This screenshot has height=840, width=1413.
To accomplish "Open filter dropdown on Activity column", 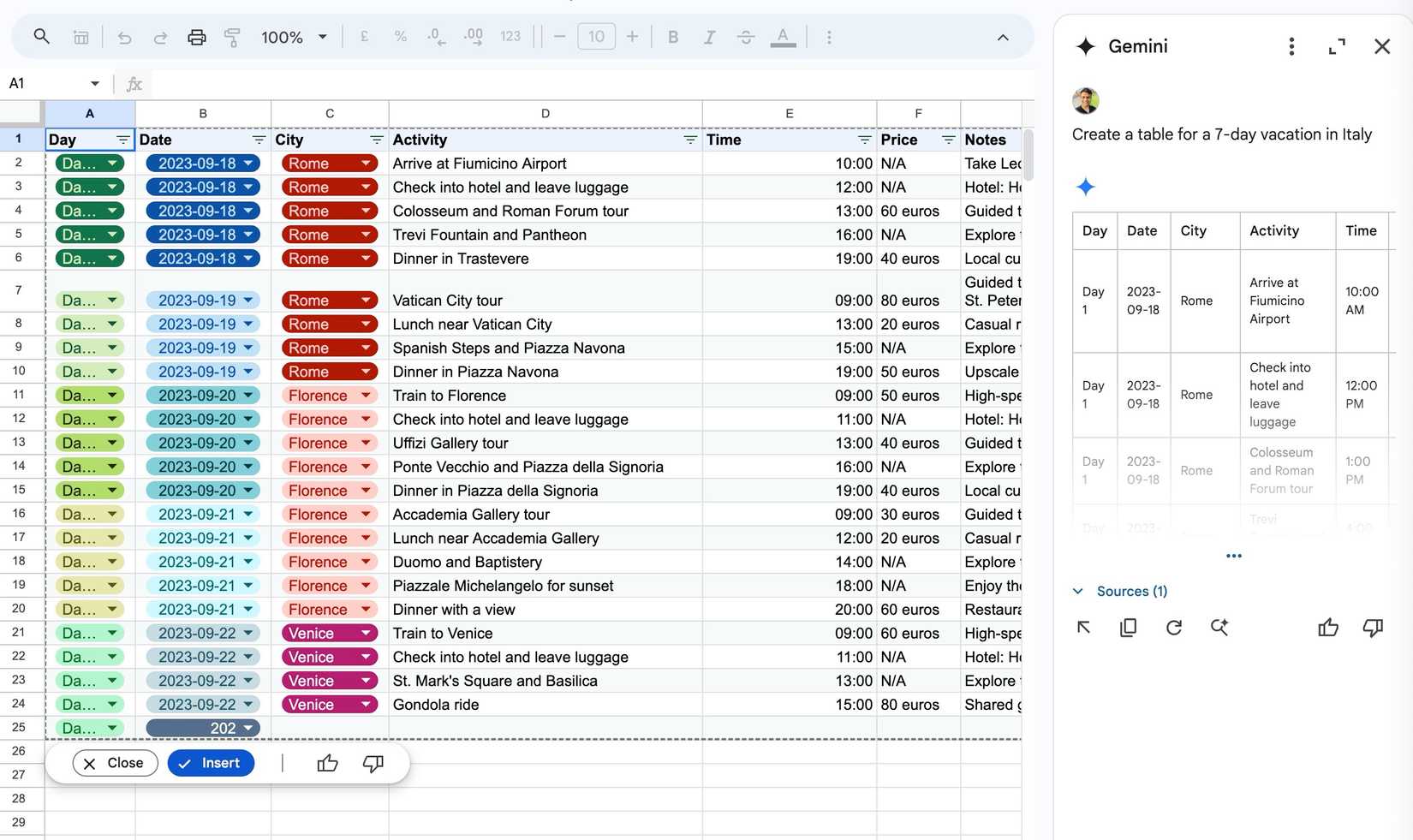I will coord(690,140).
